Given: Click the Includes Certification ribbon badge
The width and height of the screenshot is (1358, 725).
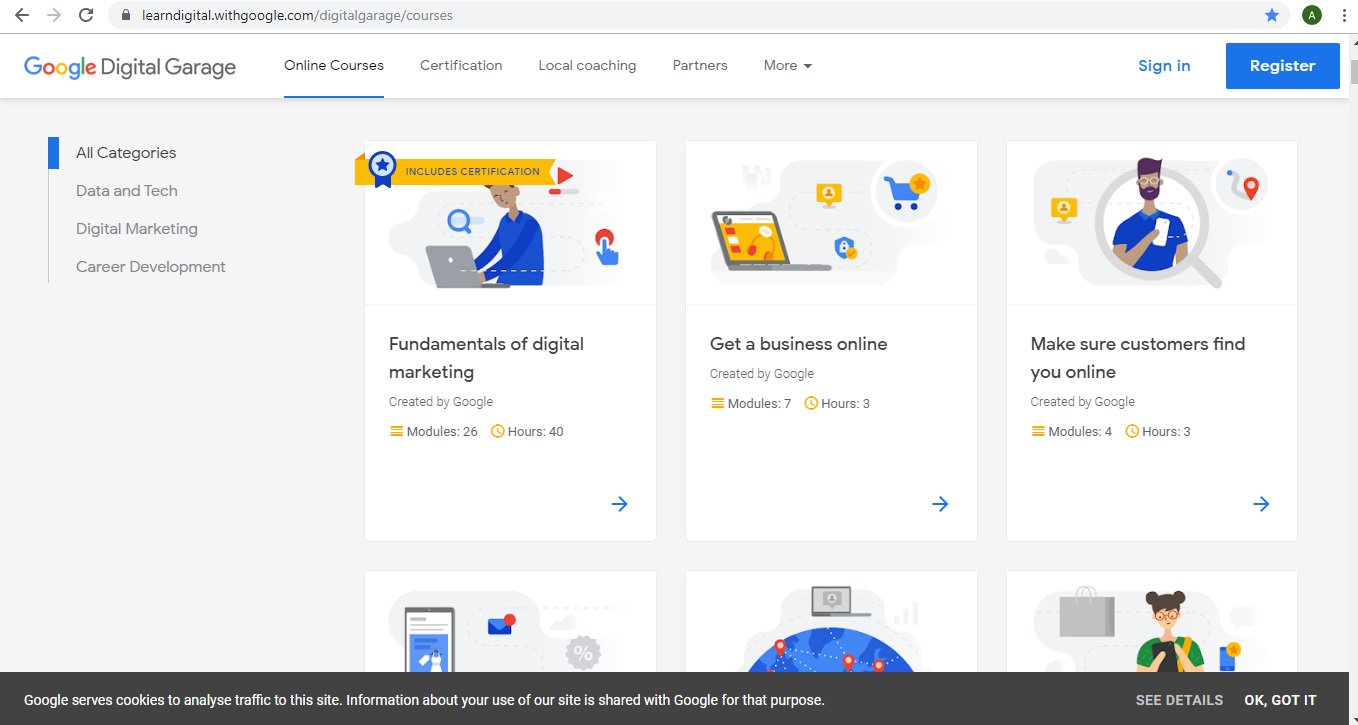Looking at the screenshot, I should click(x=455, y=171).
